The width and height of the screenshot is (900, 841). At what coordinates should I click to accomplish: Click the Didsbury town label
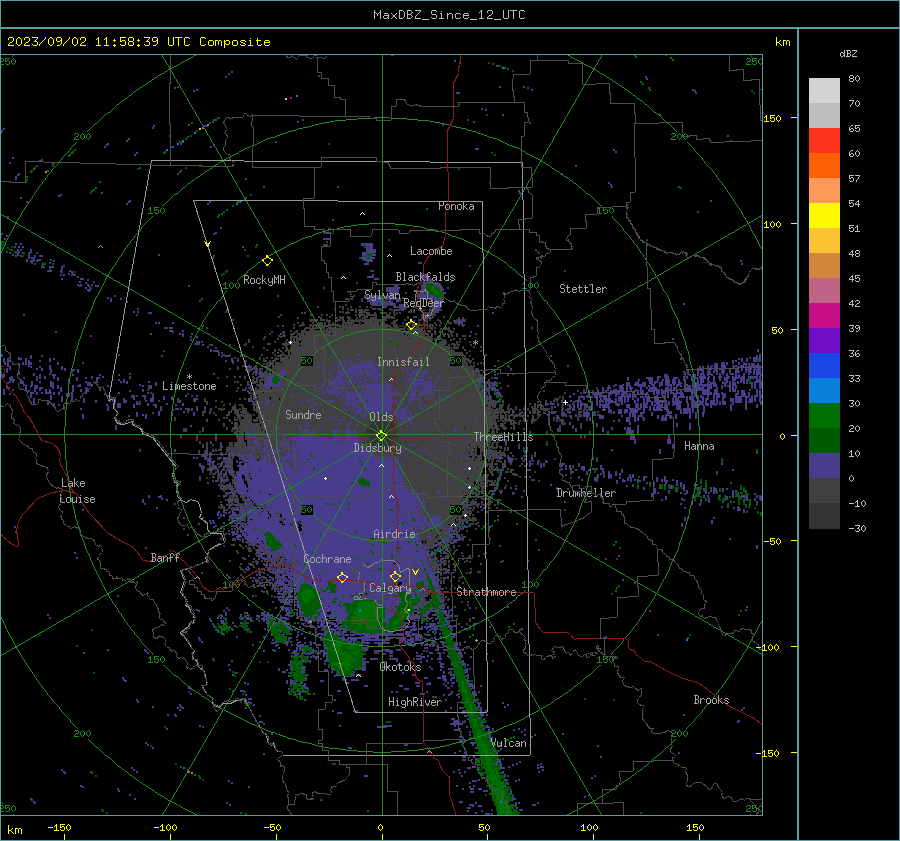pyautogui.click(x=377, y=448)
